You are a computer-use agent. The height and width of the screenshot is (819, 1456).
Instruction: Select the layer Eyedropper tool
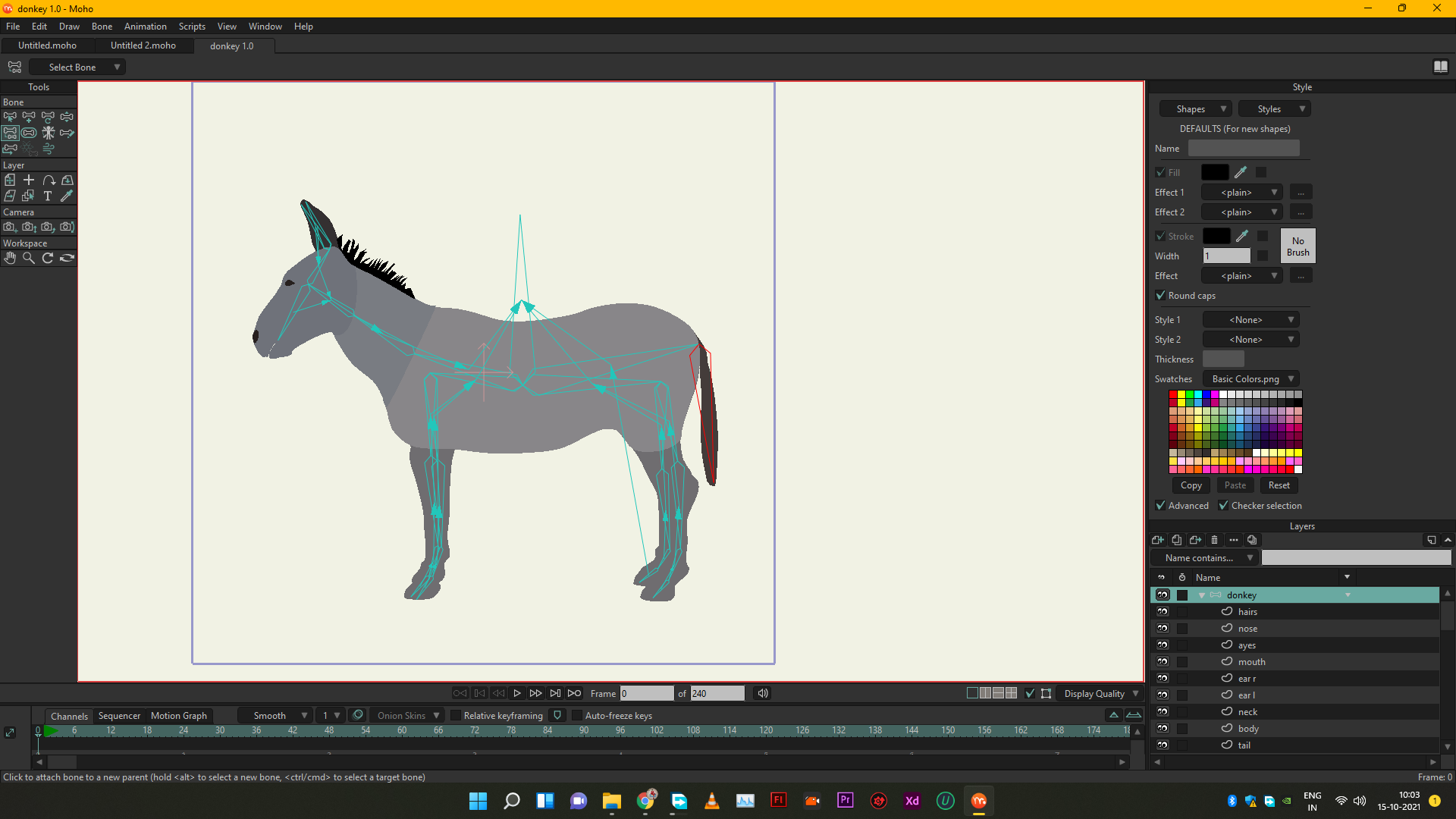[x=67, y=196]
